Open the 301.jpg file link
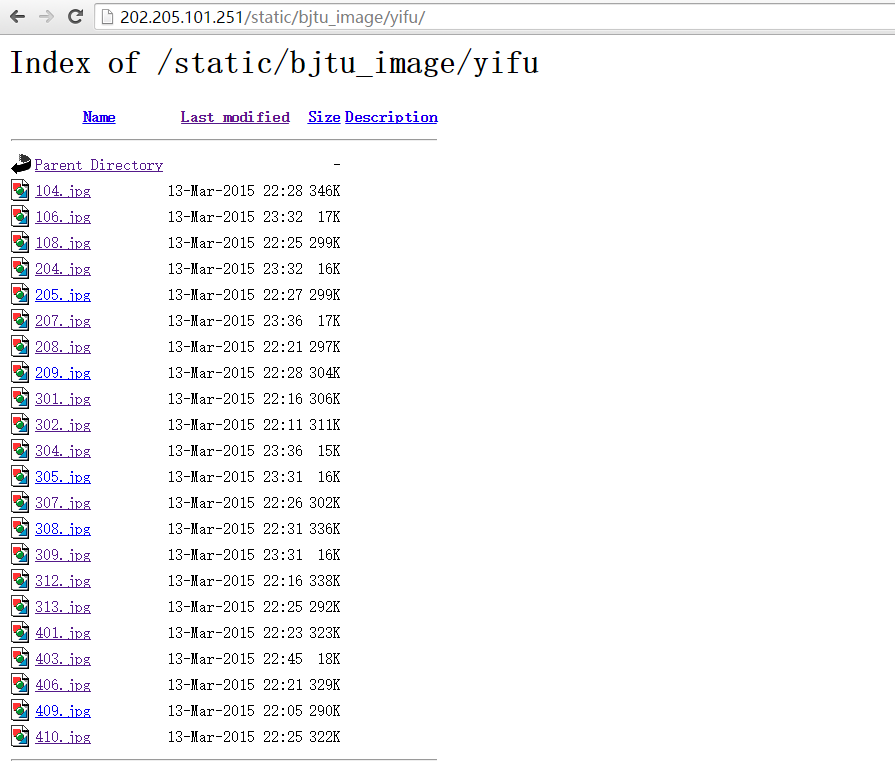 (63, 399)
